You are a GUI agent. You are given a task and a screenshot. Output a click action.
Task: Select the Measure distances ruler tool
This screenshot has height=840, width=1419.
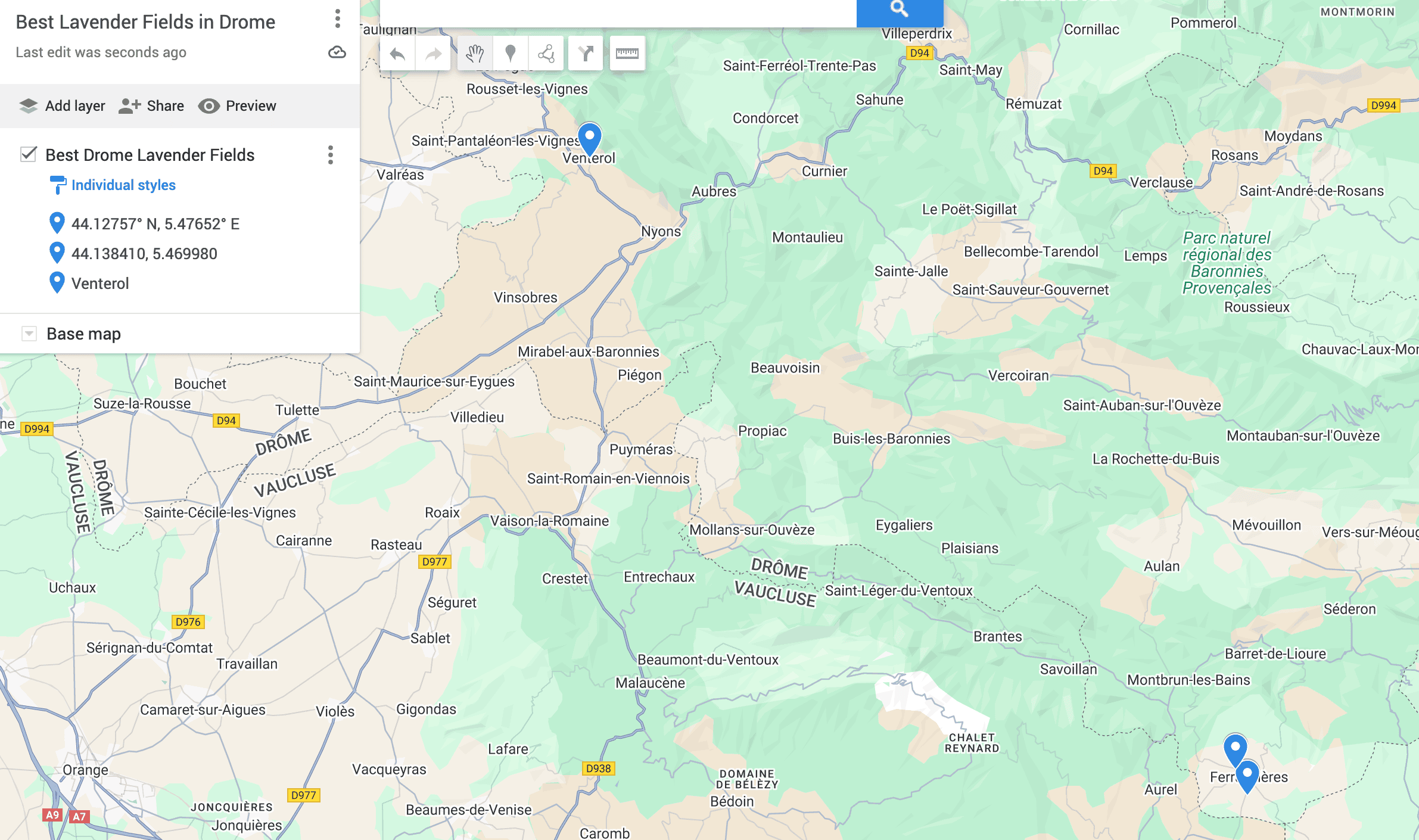point(627,54)
